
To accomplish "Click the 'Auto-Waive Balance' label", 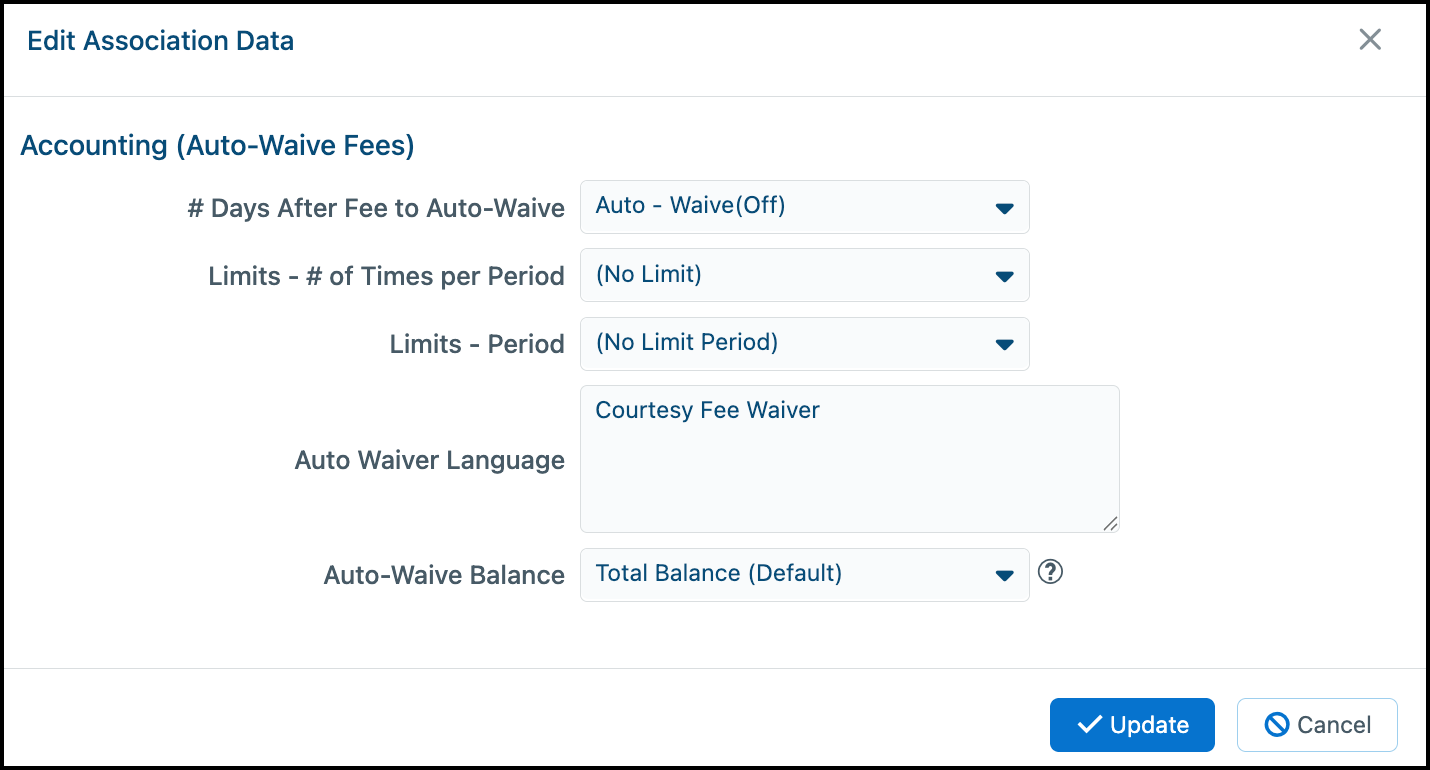I will click(445, 575).
